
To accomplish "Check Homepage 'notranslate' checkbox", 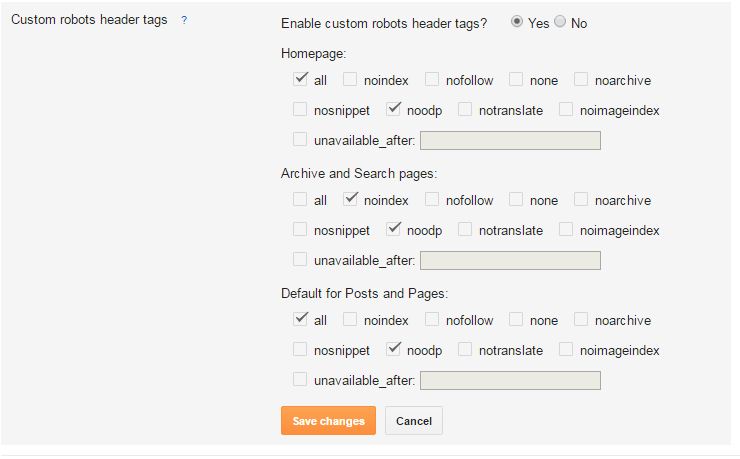I will pyautogui.click(x=465, y=109).
